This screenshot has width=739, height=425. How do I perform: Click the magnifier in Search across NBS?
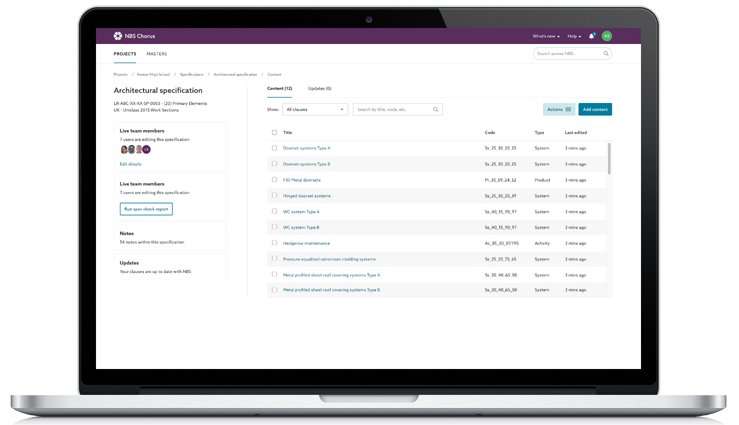(606, 54)
